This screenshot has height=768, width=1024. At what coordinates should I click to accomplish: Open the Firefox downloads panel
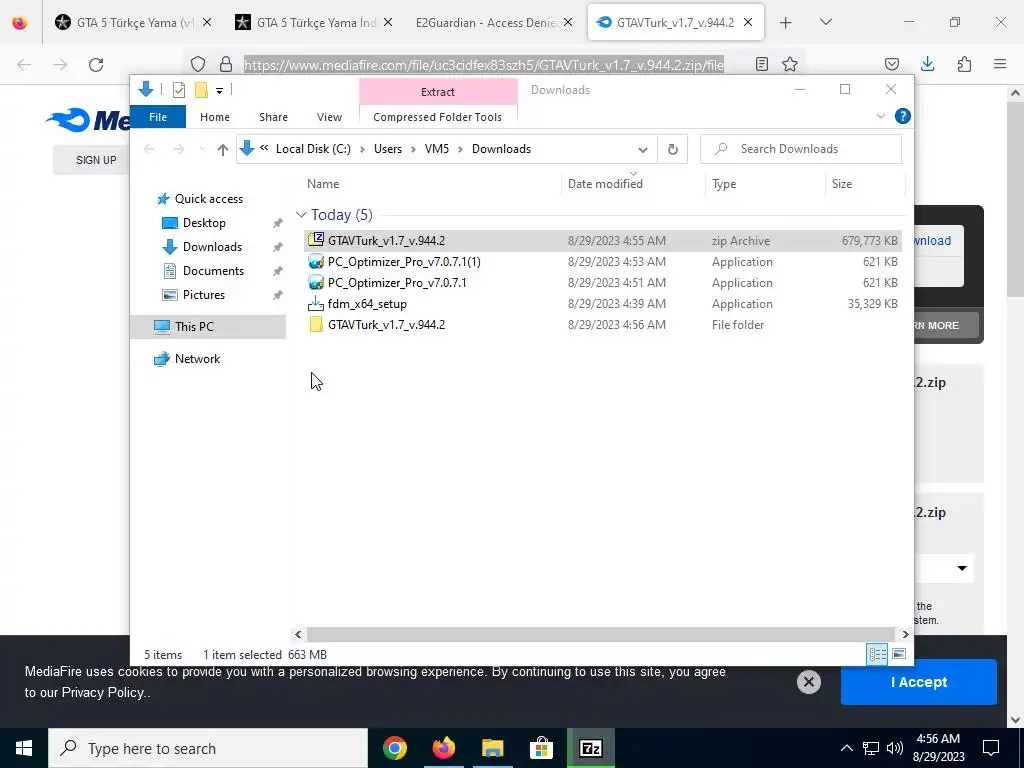(x=928, y=64)
